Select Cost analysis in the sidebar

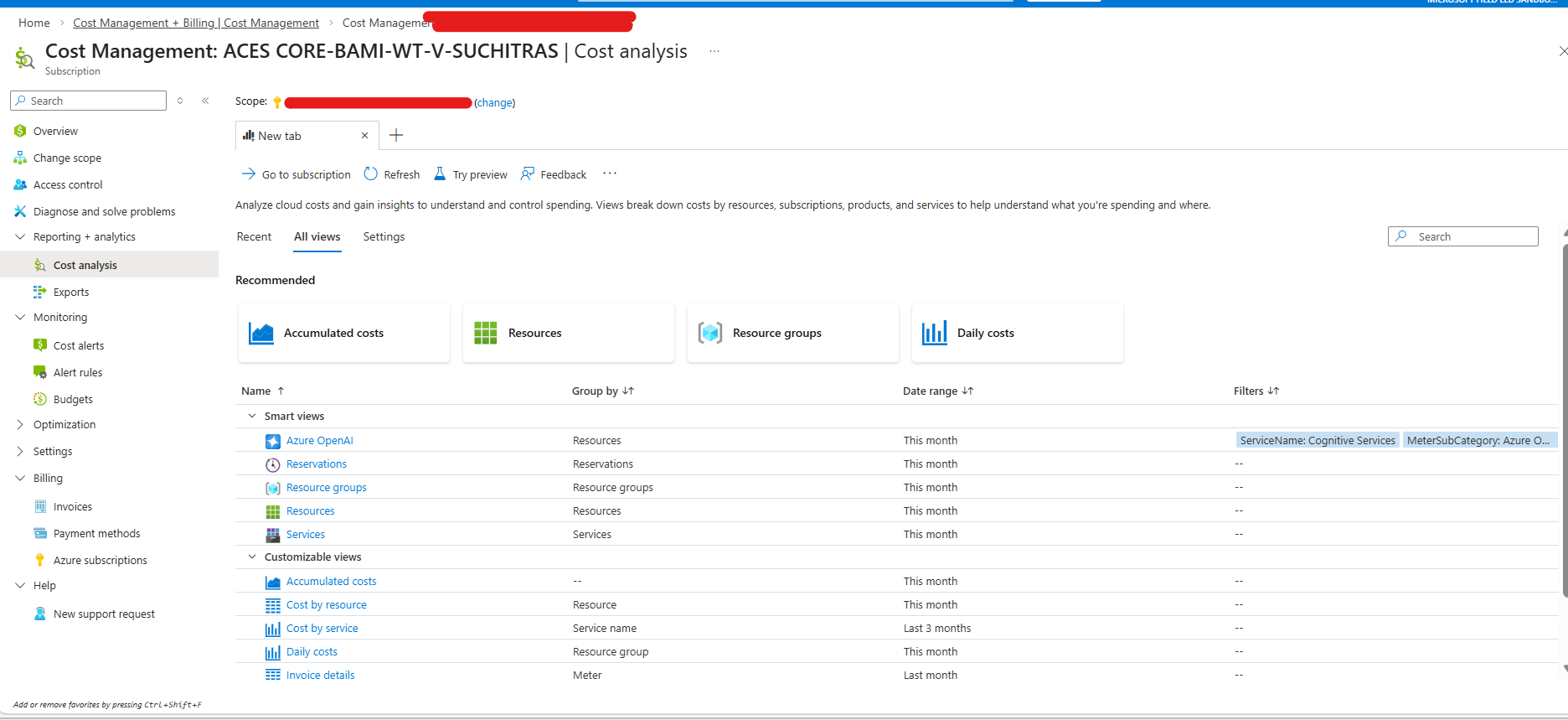pos(109,265)
